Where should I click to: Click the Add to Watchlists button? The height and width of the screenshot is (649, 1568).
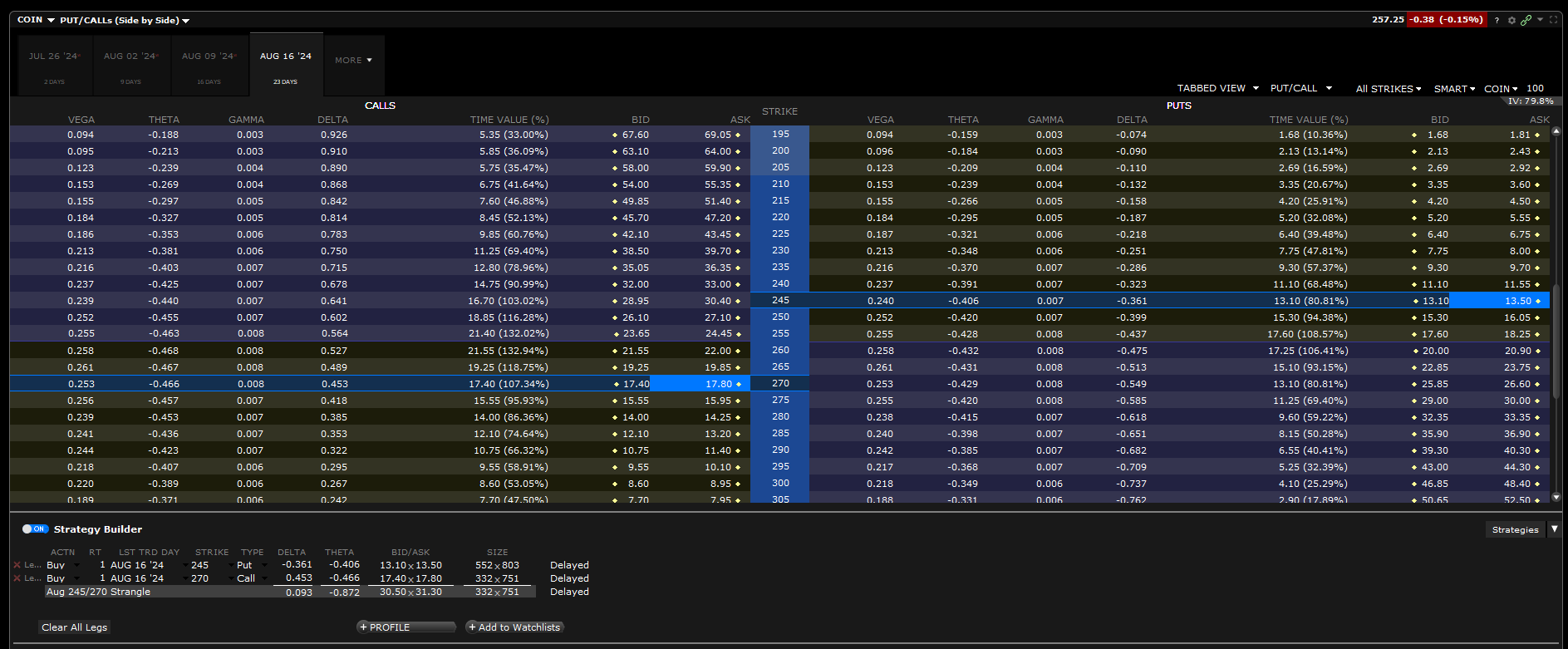[514, 627]
